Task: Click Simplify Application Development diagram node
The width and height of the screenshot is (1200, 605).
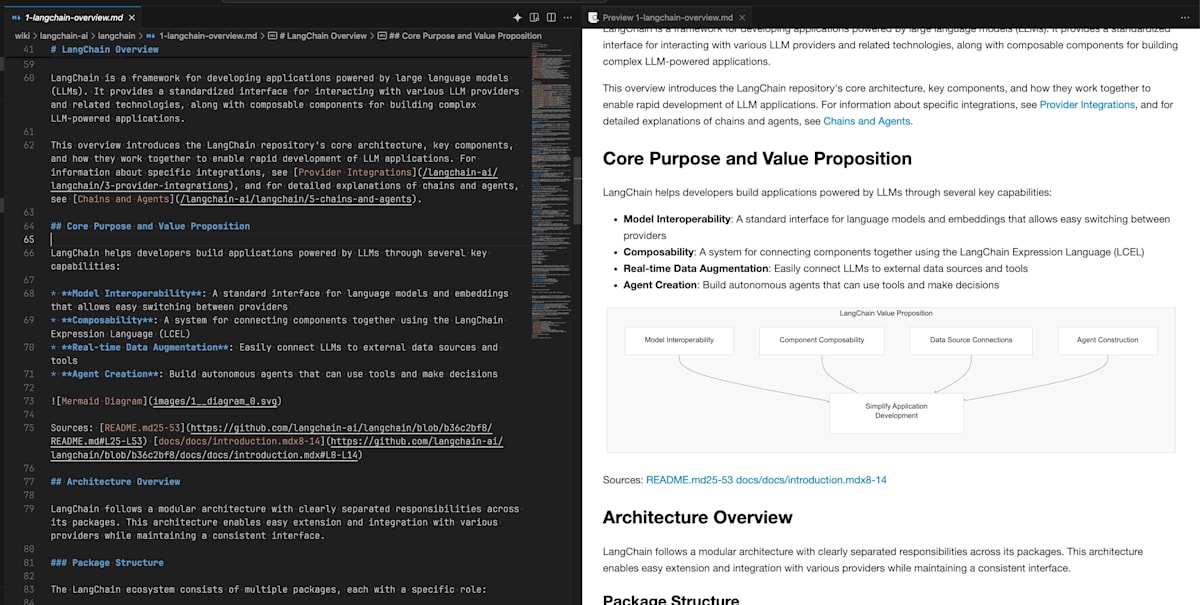Action: (896, 412)
